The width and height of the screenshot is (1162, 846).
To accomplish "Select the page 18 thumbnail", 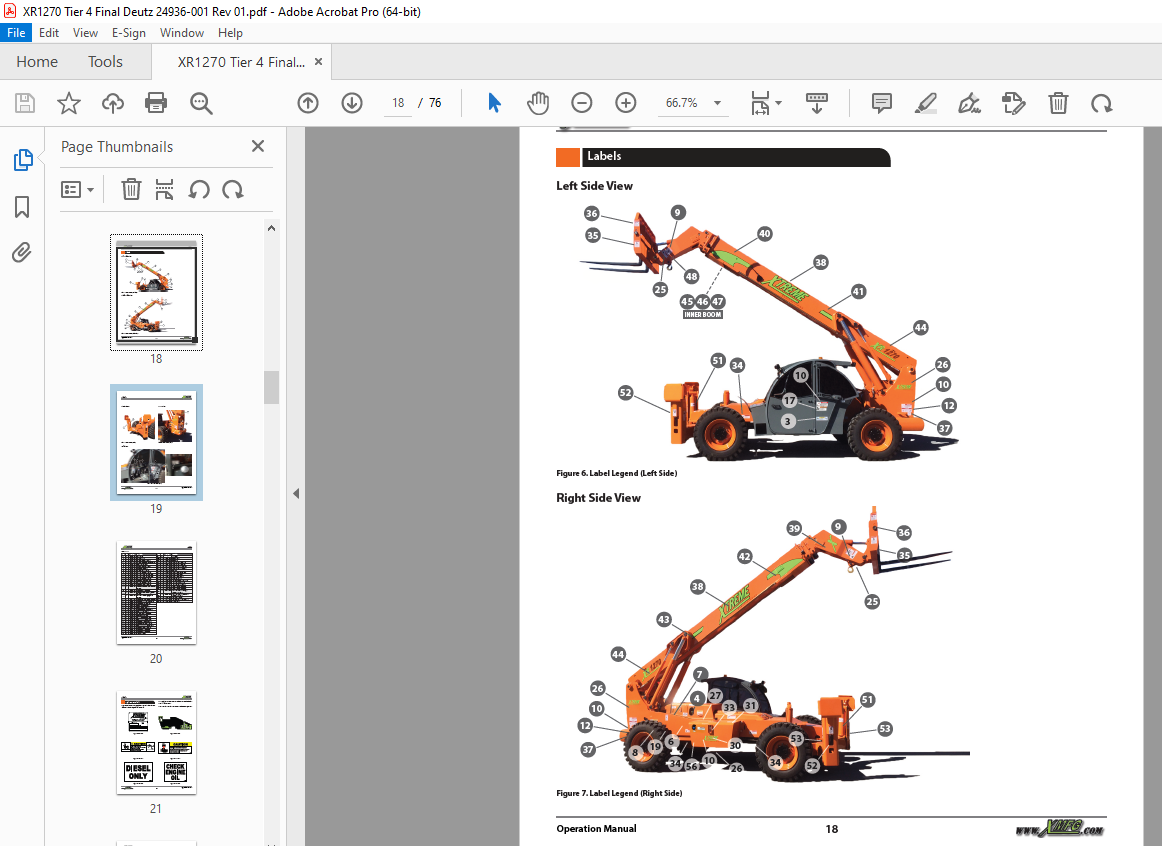I will coord(156,292).
